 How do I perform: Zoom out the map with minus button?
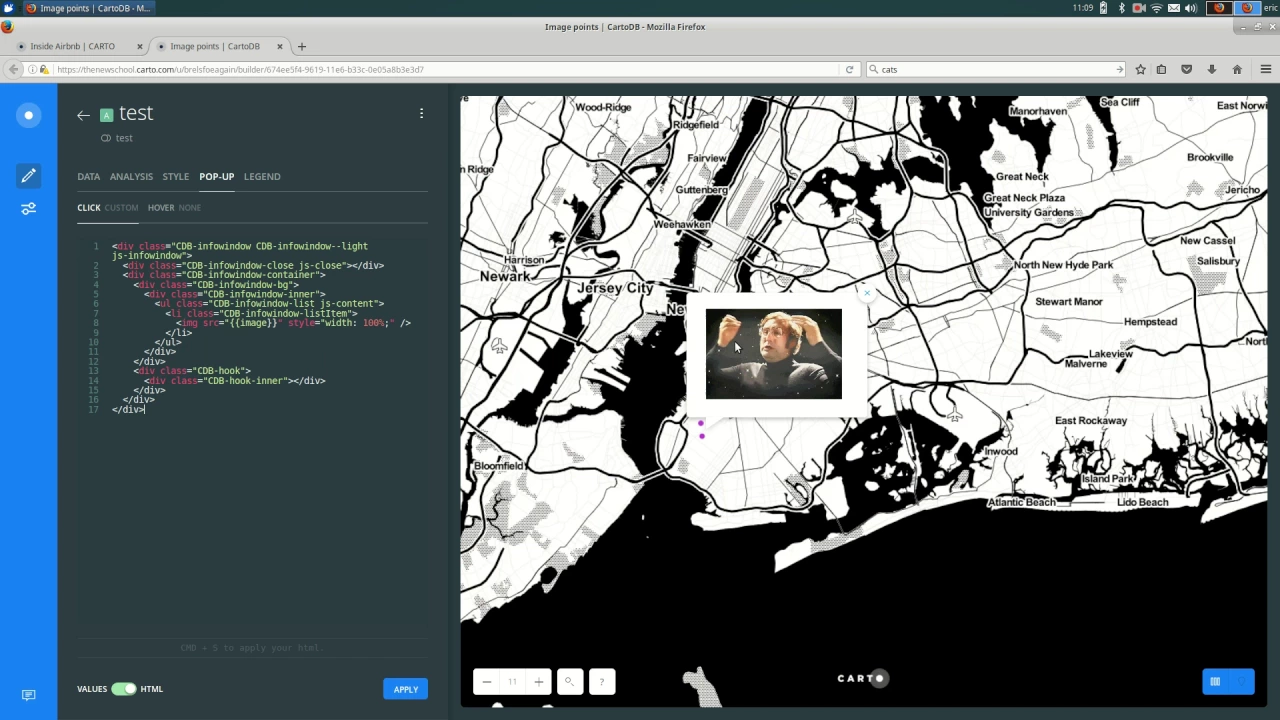(x=486, y=682)
